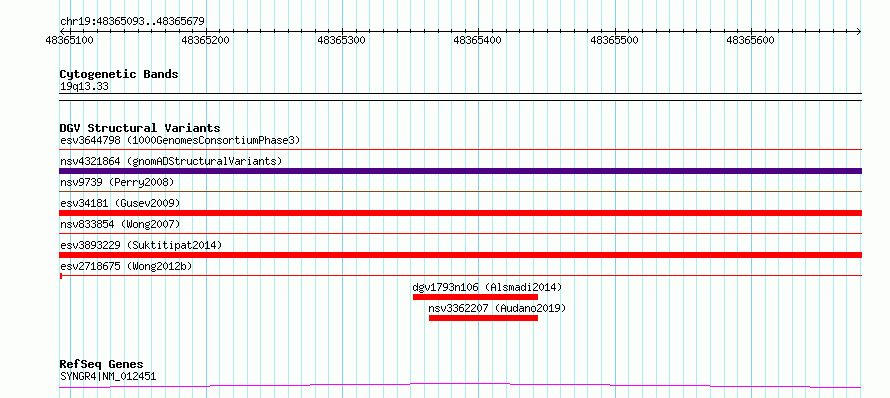Select the purple nsv4321864 gnomAD variant bar

click(460, 171)
